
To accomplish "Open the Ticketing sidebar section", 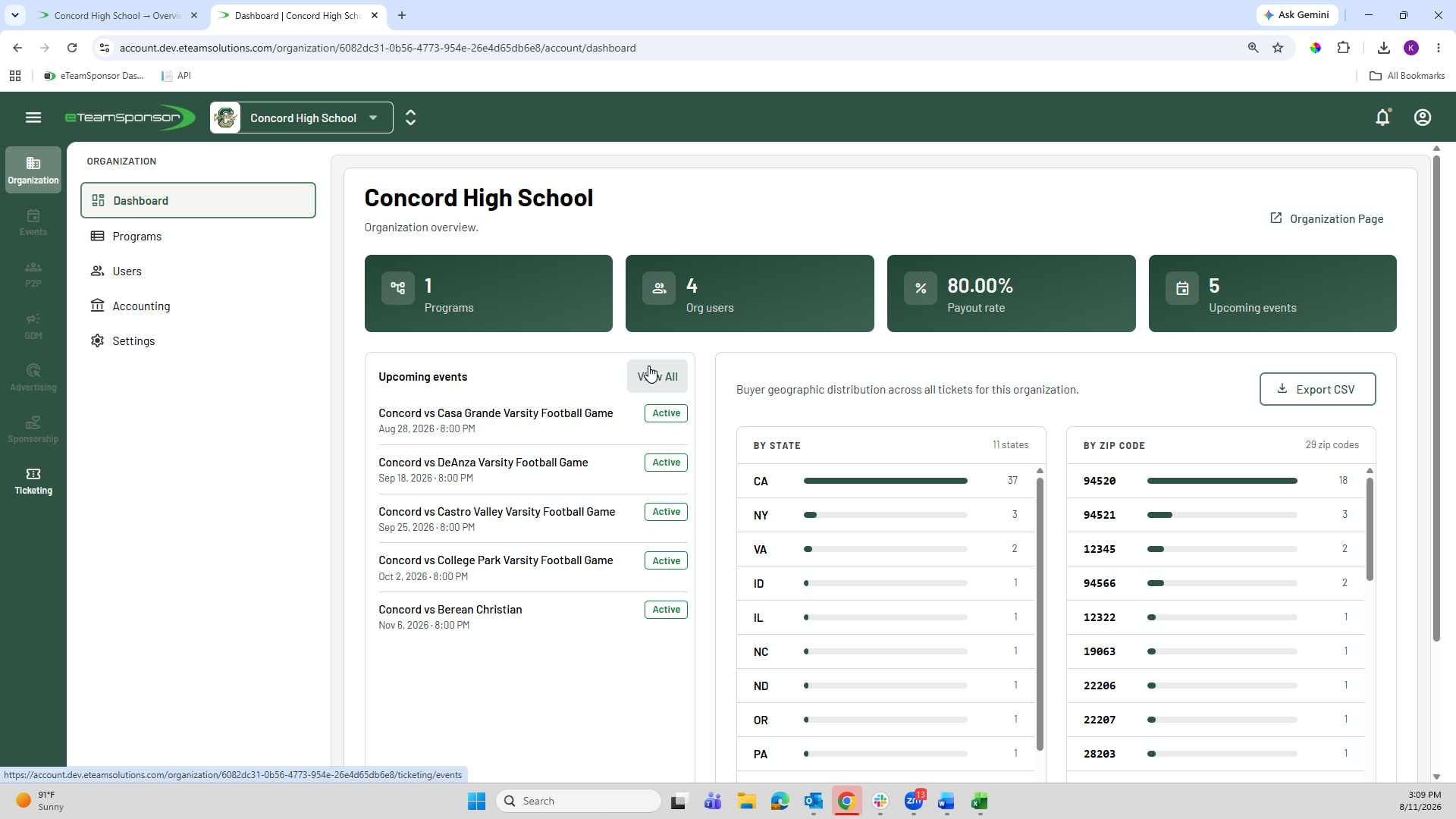I will click(x=33, y=482).
